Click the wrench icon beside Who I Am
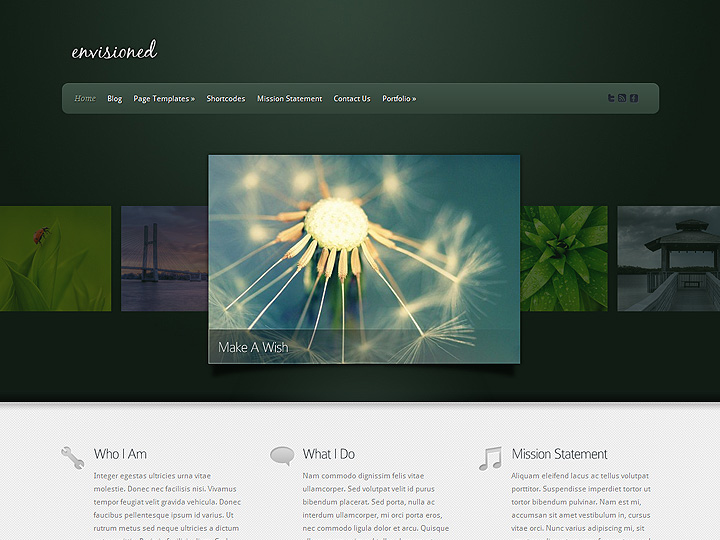 pyautogui.click(x=72, y=457)
